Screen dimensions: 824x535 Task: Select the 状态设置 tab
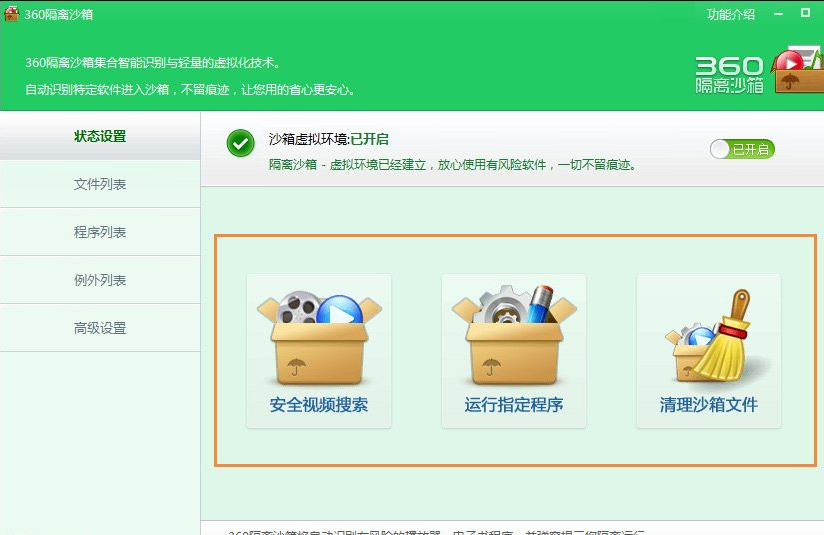(x=100, y=136)
